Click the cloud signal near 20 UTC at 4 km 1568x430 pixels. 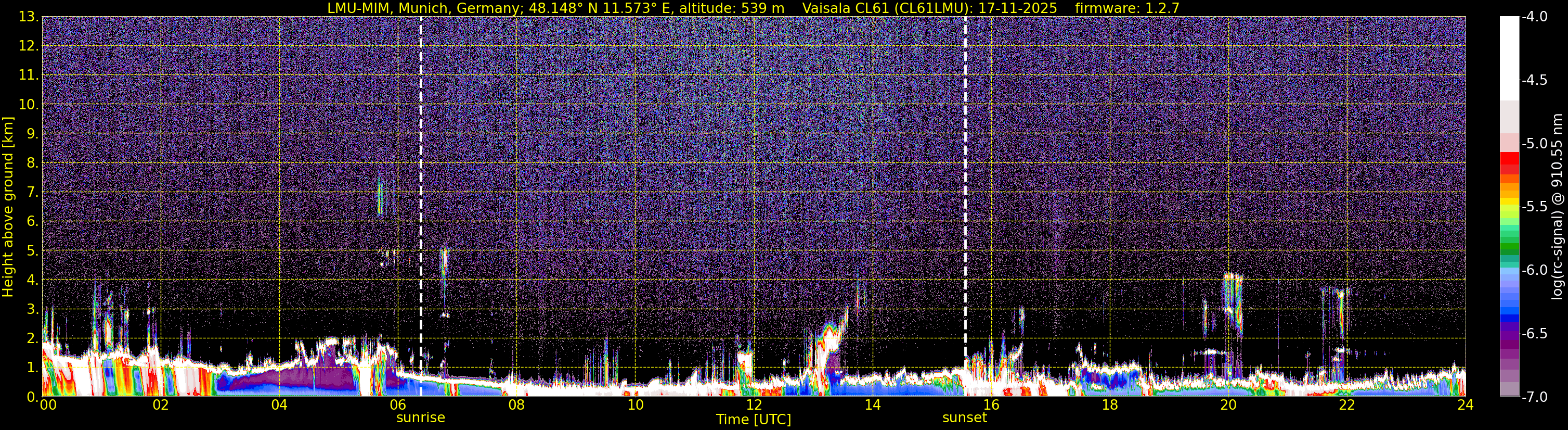1232,303
